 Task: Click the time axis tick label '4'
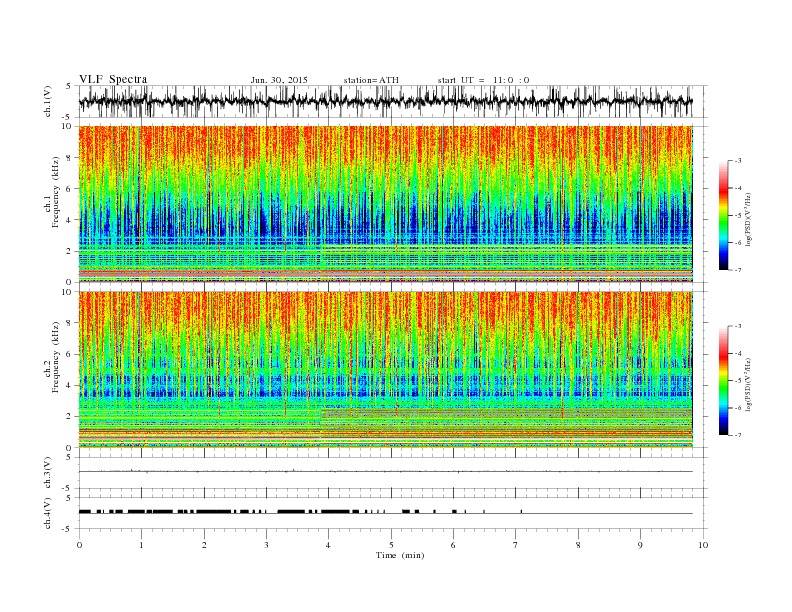(329, 545)
